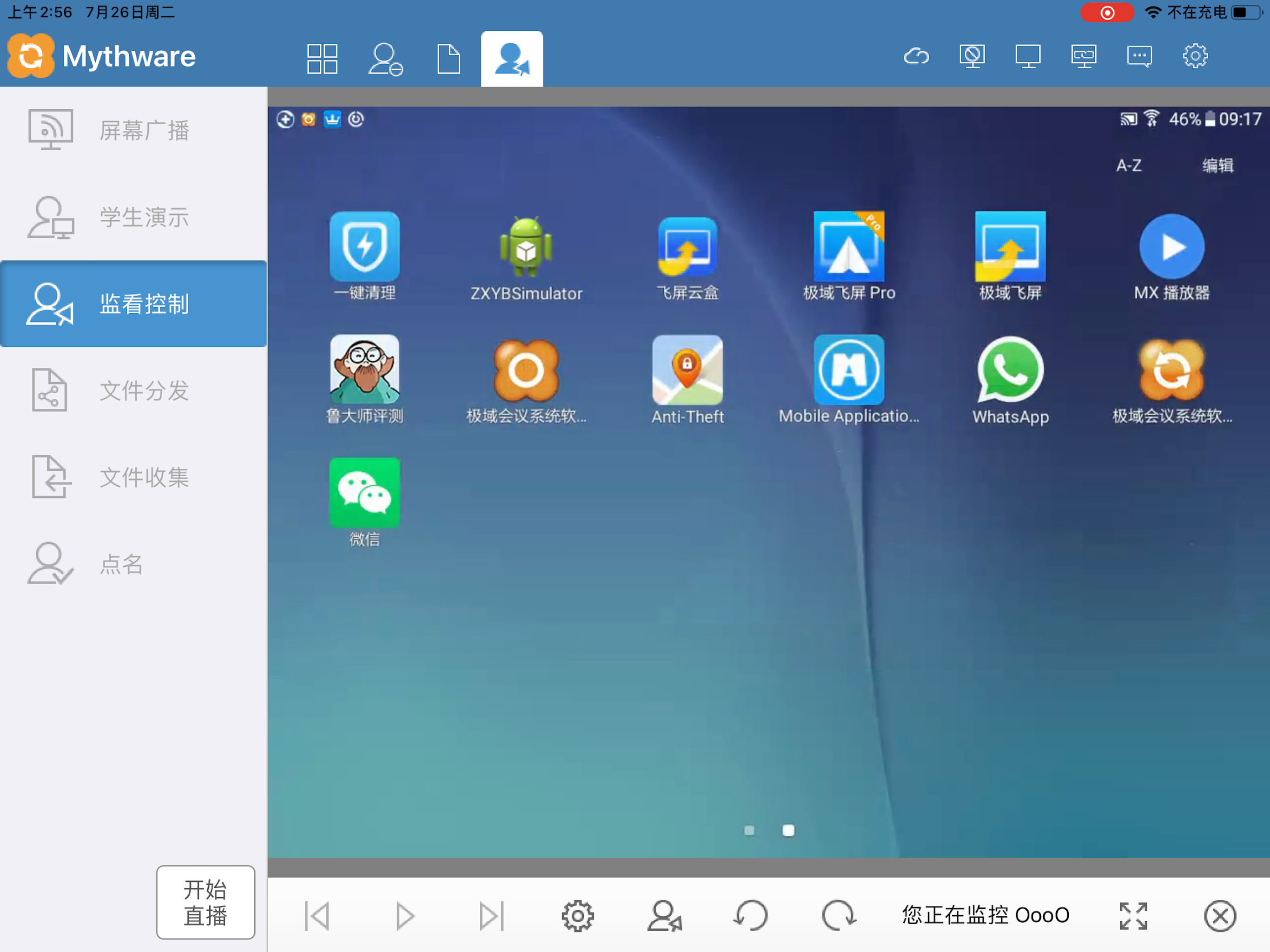Click the A-Z sort button
Screen dimensions: 1270x952
[1128, 165]
